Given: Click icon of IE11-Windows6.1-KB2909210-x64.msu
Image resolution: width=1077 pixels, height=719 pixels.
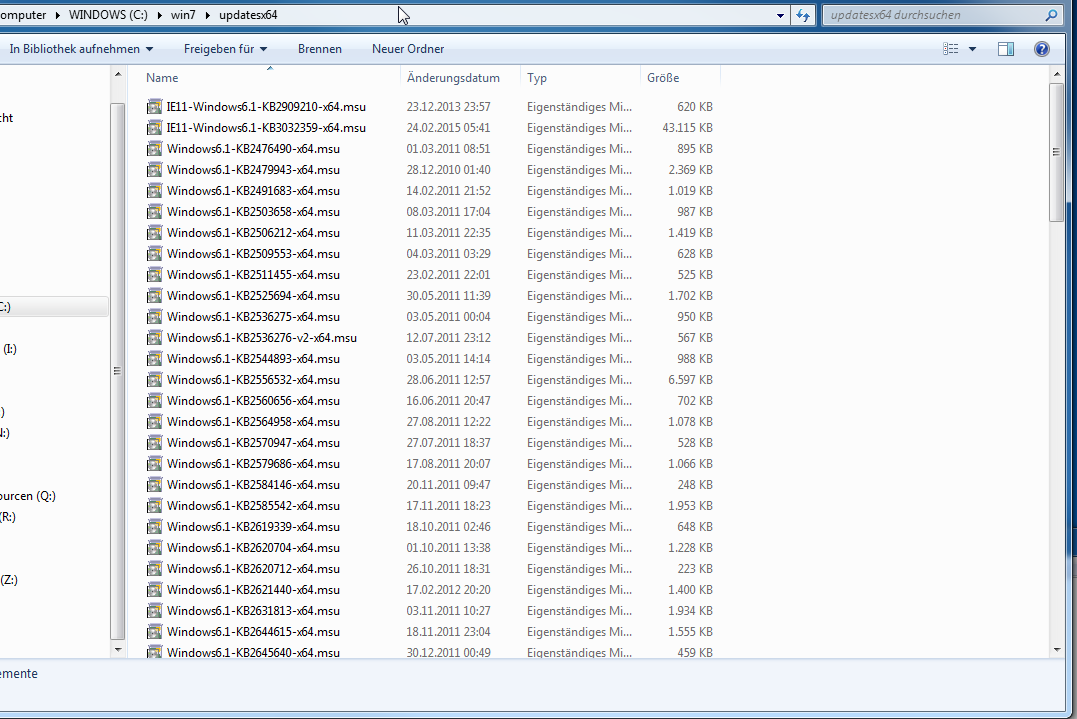Looking at the screenshot, I should (x=155, y=107).
